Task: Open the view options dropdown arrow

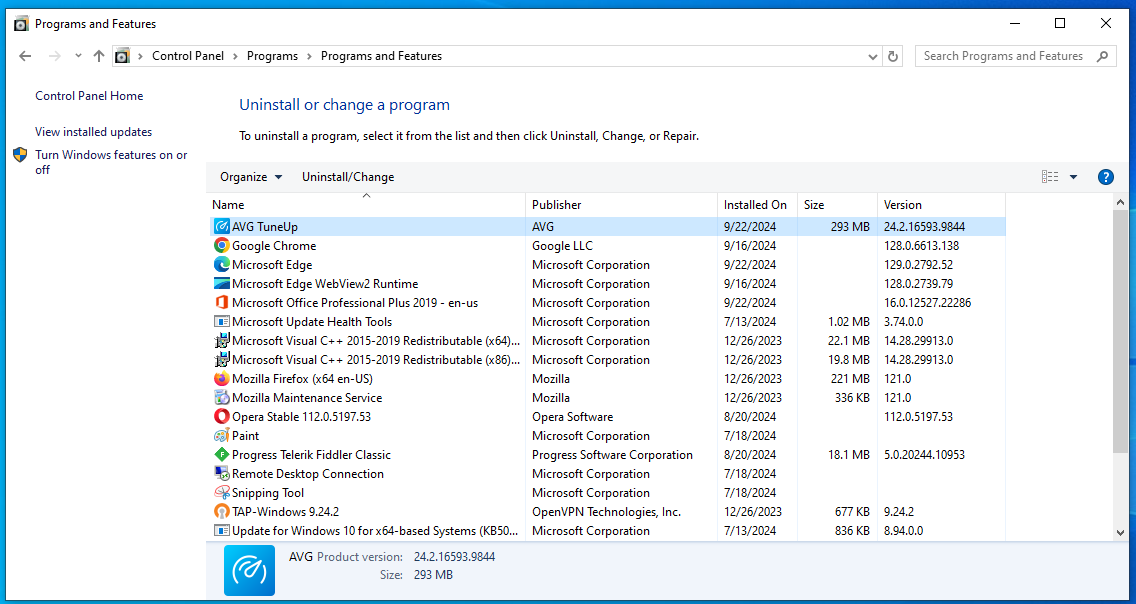Action: (1074, 177)
